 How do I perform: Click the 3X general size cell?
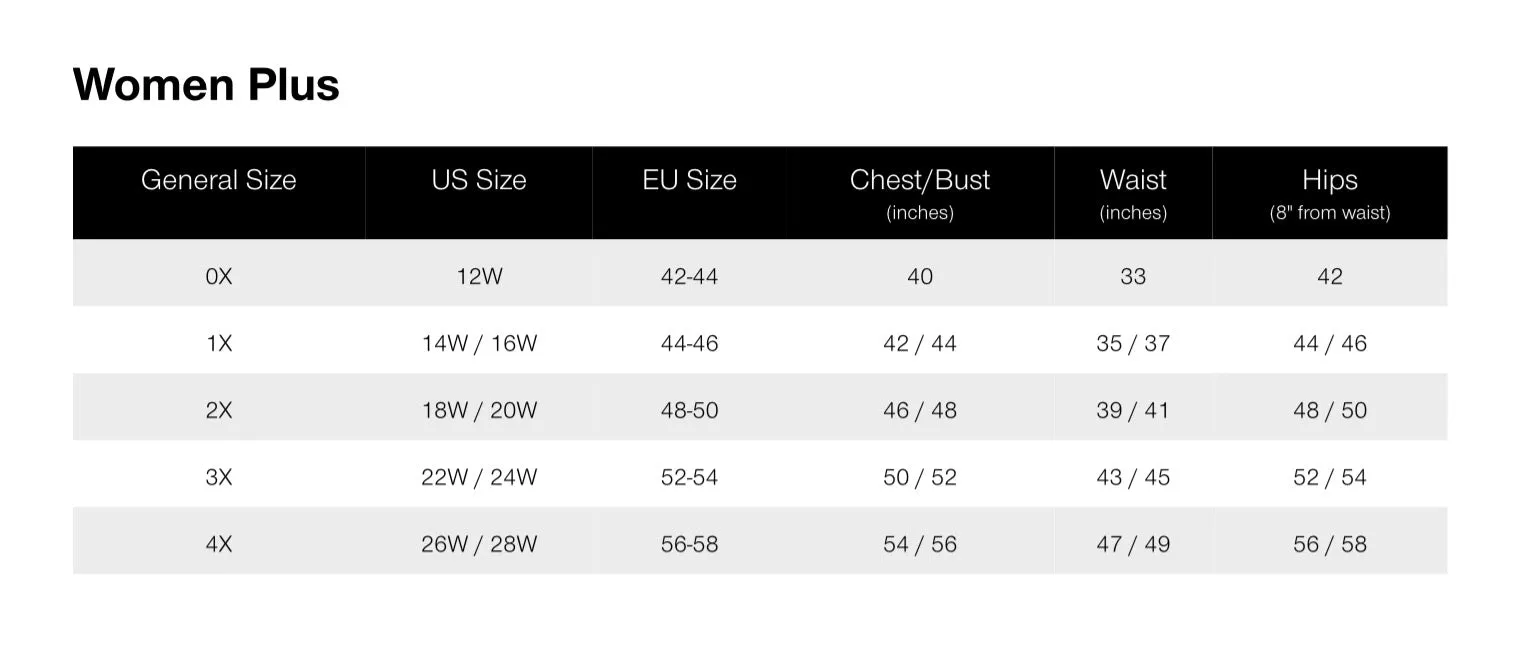(x=219, y=478)
